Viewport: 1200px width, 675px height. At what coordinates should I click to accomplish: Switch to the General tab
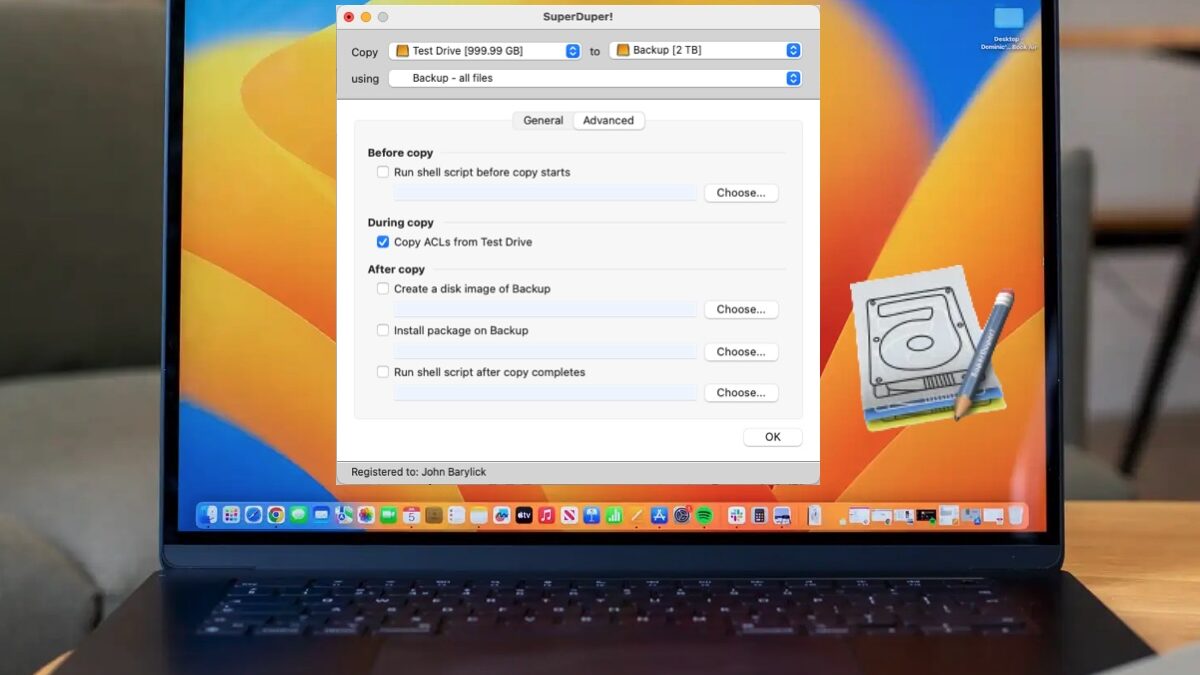543,120
